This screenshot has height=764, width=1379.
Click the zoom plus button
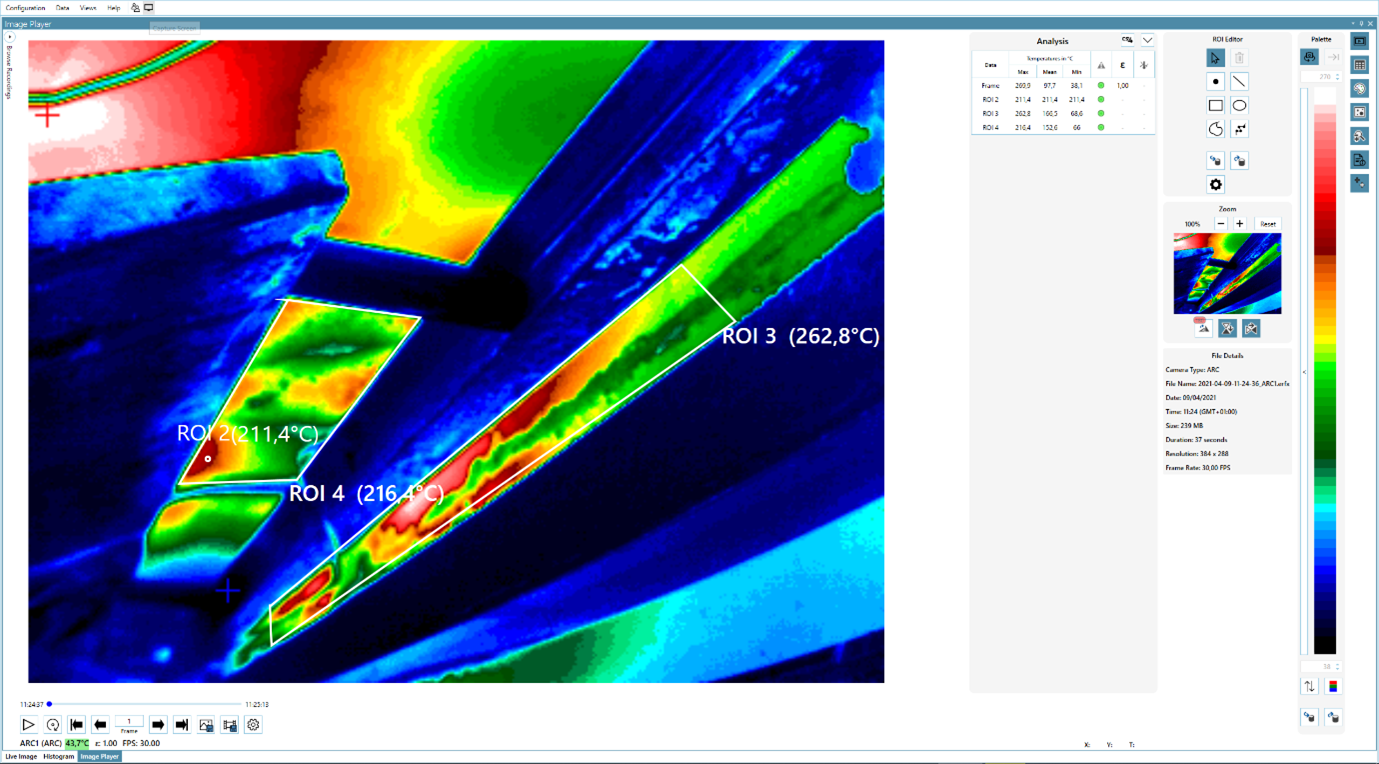[1240, 223]
